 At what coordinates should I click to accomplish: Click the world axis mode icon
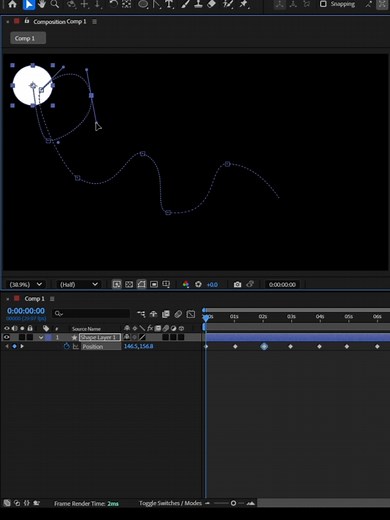(x=293, y=4)
